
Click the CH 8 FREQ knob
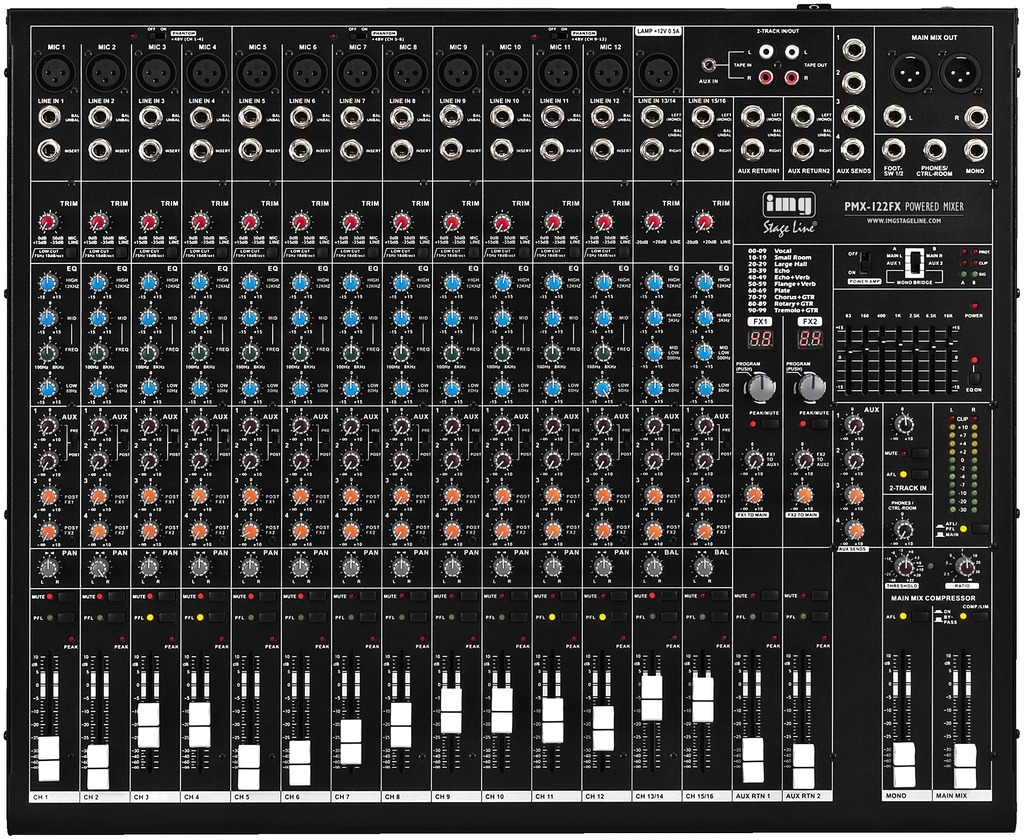400,353
